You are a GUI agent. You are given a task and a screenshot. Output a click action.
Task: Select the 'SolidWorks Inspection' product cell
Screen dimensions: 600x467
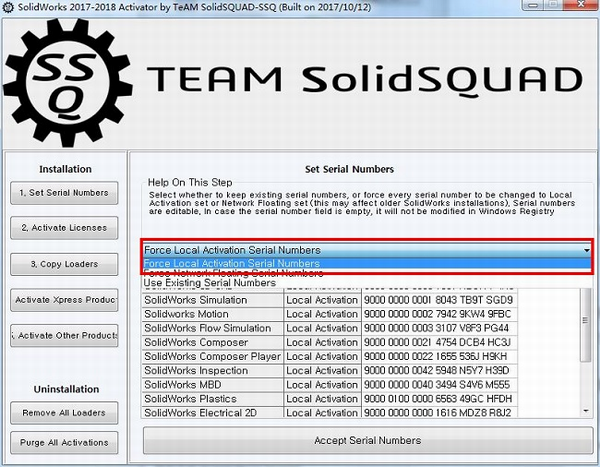(213, 371)
